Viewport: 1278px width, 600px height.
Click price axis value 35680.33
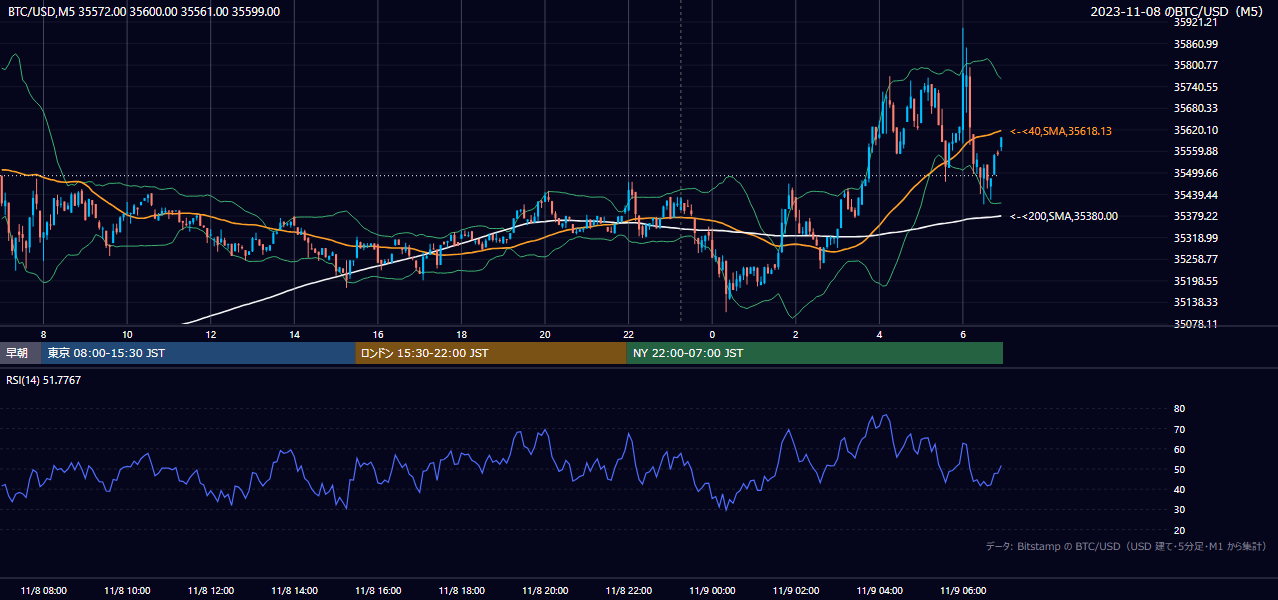[1195, 108]
